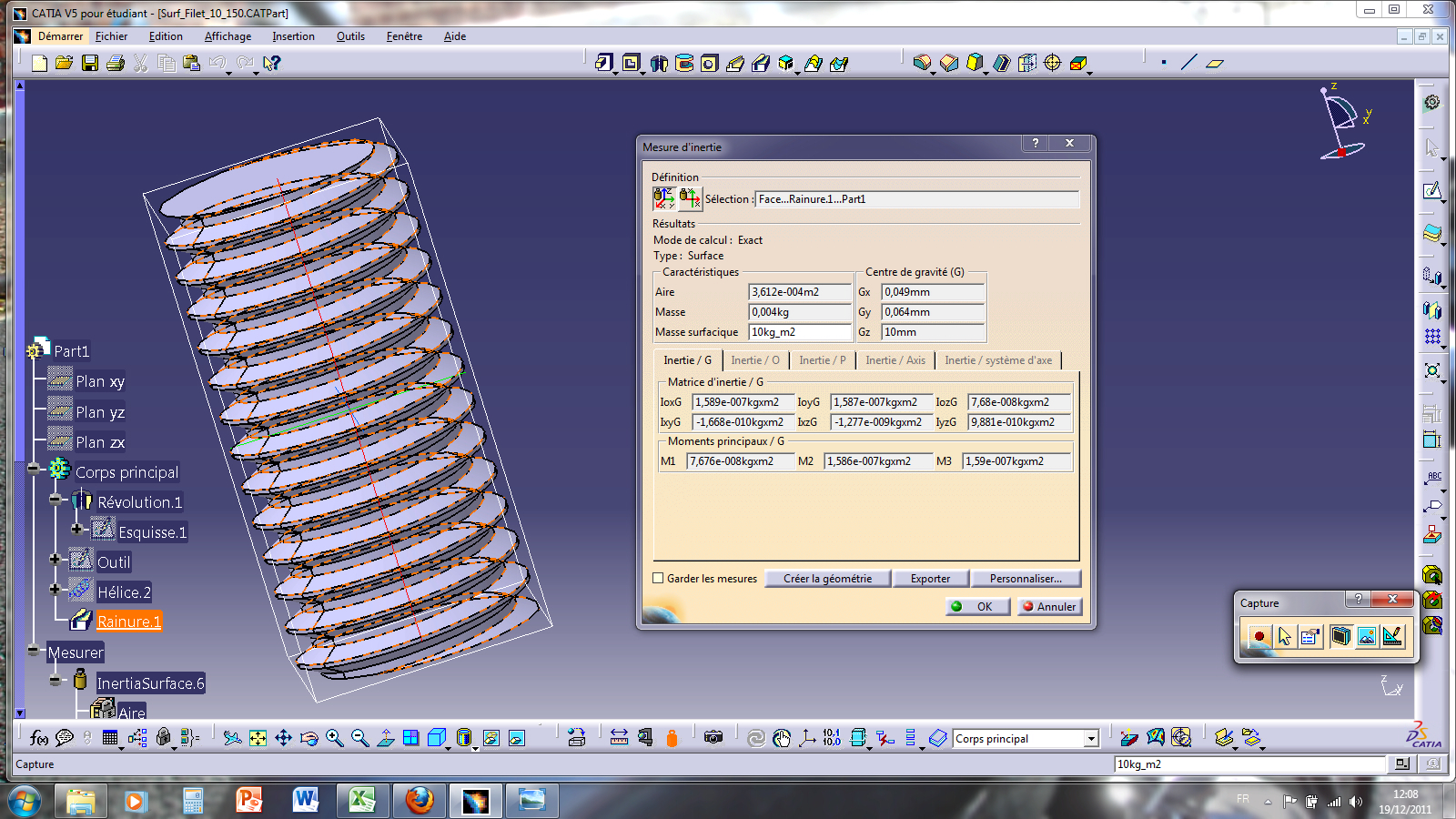Select the Groove tool icon
1456x819 pixels.
coord(684,63)
